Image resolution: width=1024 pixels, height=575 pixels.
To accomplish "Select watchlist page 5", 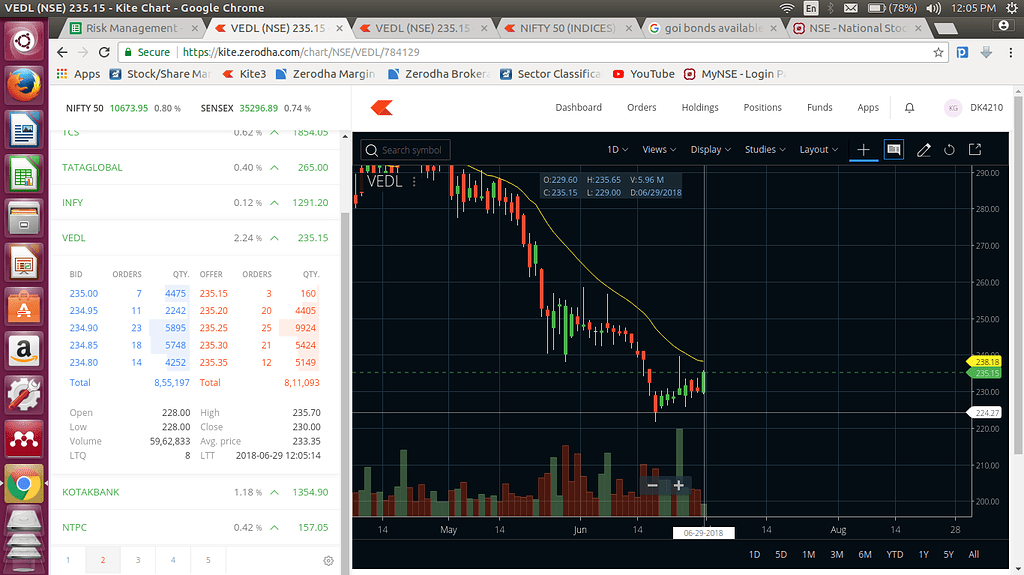I will pyautogui.click(x=208, y=560).
